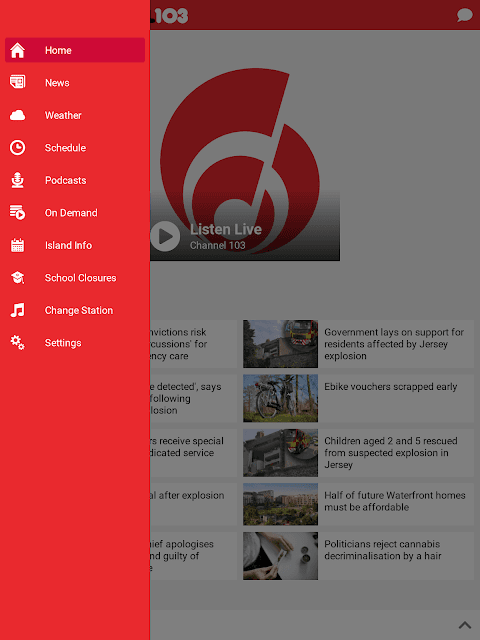
Task: Open the News newspaper icon
Action: (18, 82)
